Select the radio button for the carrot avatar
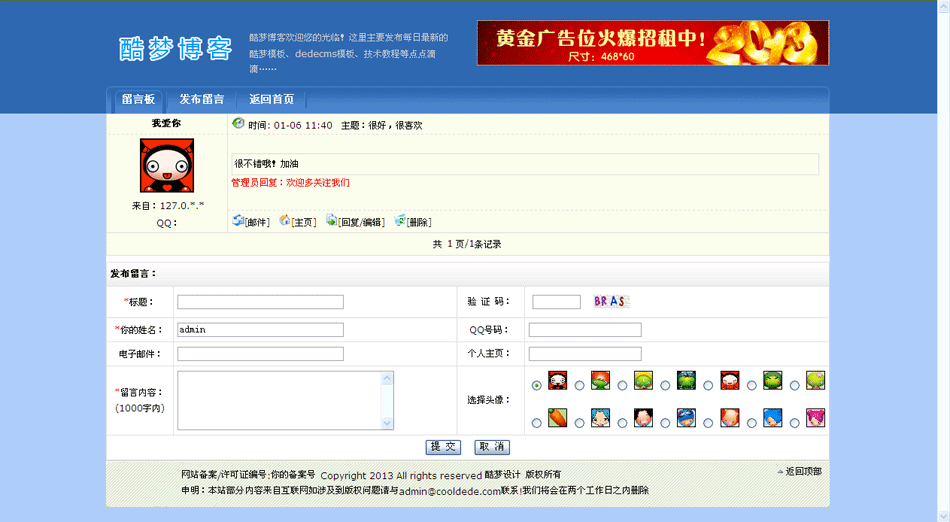The width and height of the screenshot is (950, 522). pos(537,423)
